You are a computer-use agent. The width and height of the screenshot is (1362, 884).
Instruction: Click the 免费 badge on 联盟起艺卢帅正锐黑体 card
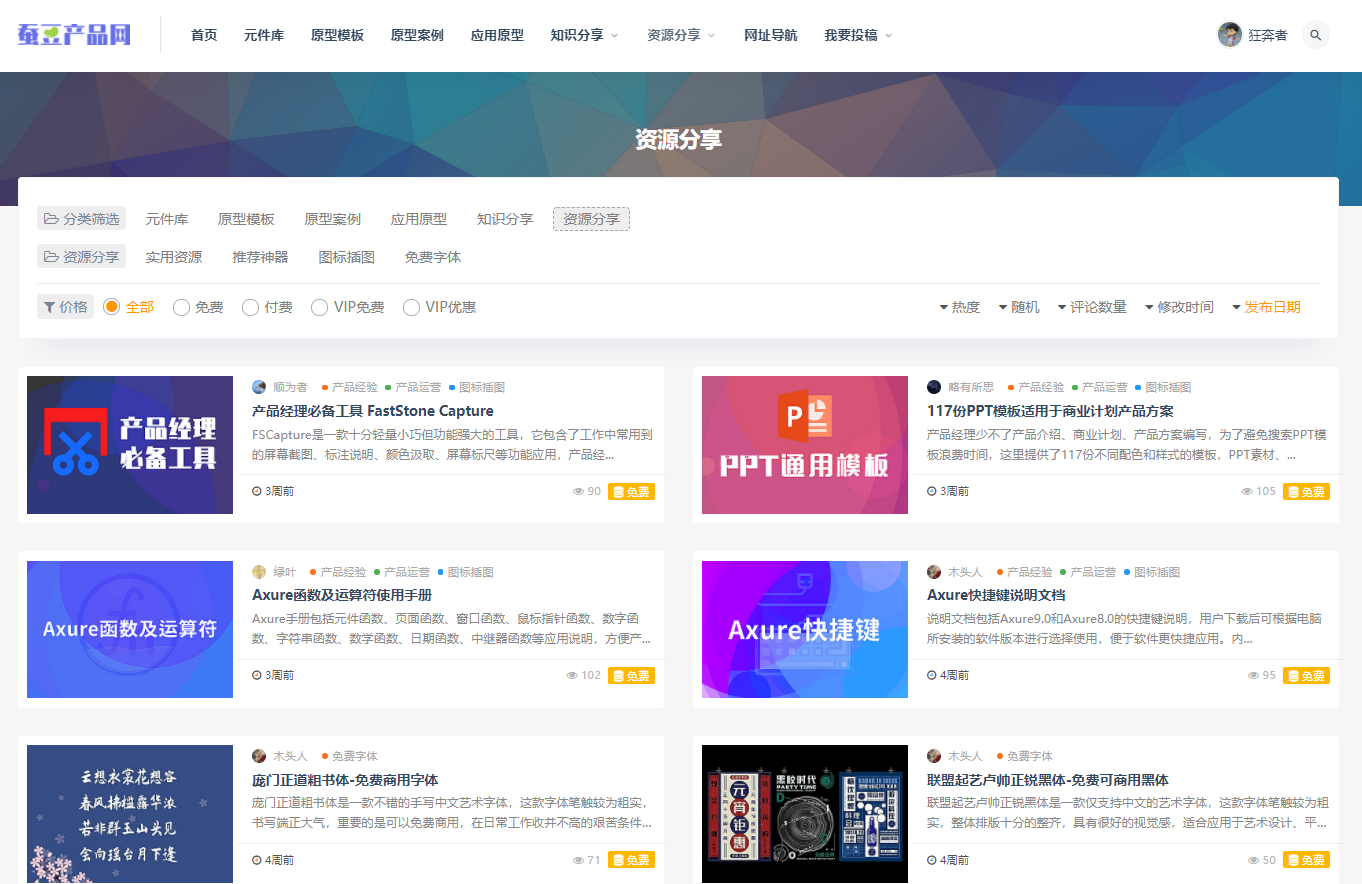click(1306, 860)
